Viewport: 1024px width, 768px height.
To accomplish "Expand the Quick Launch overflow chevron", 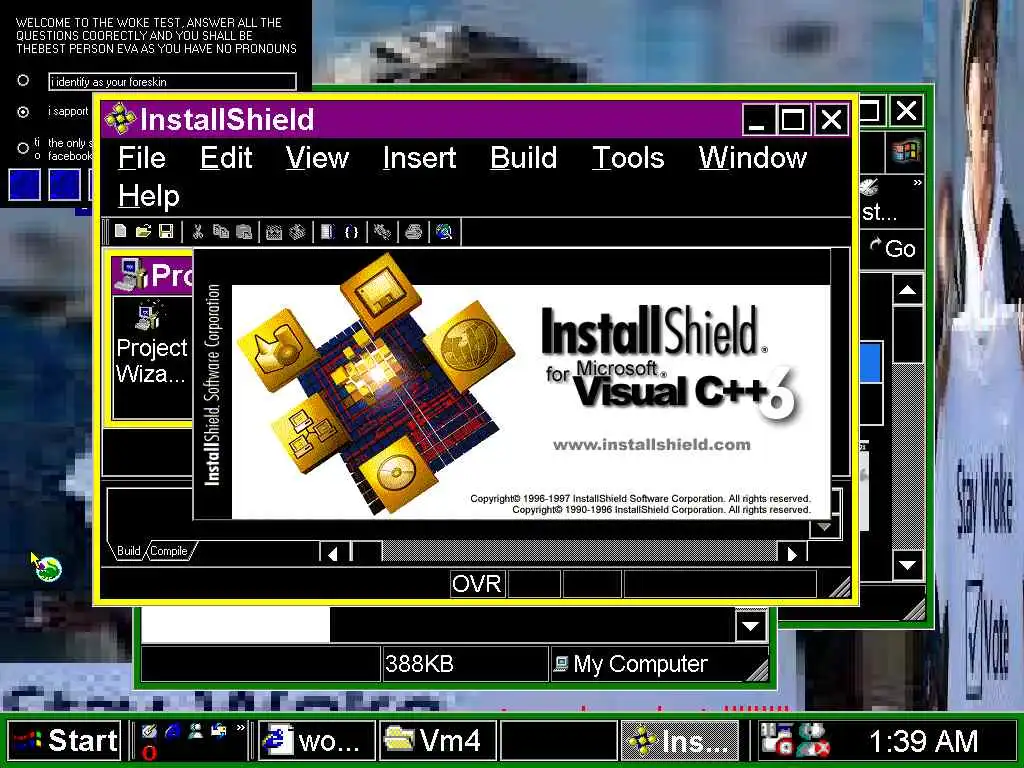I will point(241,728).
